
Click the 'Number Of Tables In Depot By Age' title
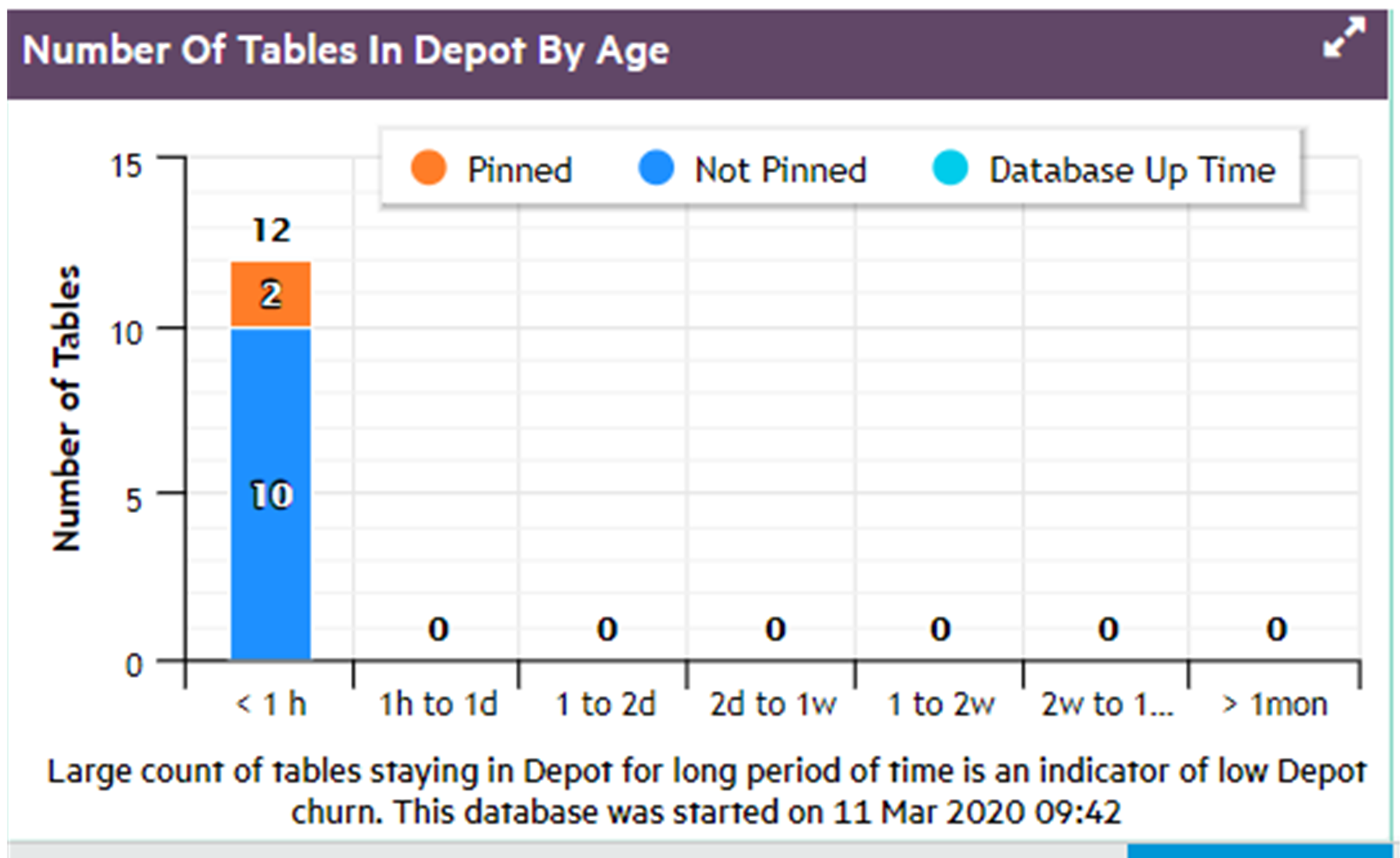345,51
